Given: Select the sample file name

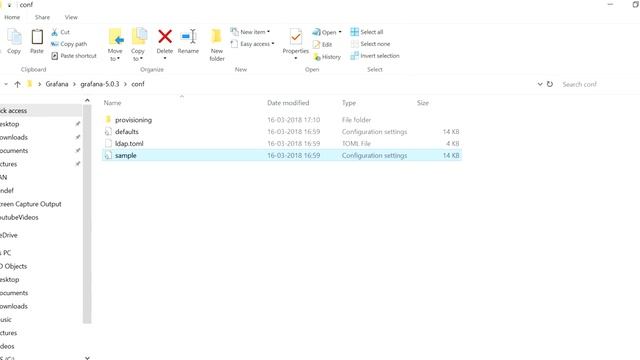Looking at the screenshot, I should pyautogui.click(x=126, y=155).
